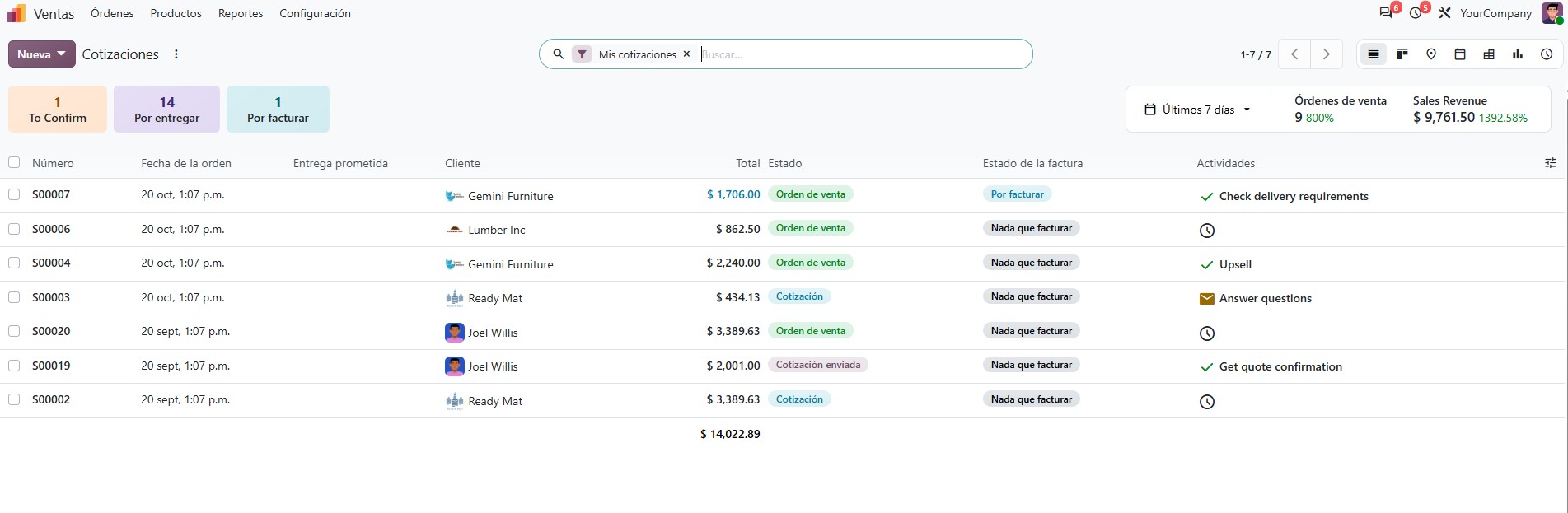Click the YourCompany company switcher
This screenshot has width=1568, height=513.
click(x=1495, y=13)
